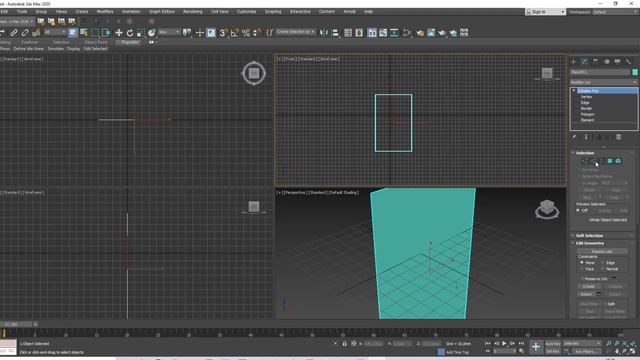Screen dimensions: 640x360
Task: Switch to the Create command panel tab
Action: [x=573, y=61]
